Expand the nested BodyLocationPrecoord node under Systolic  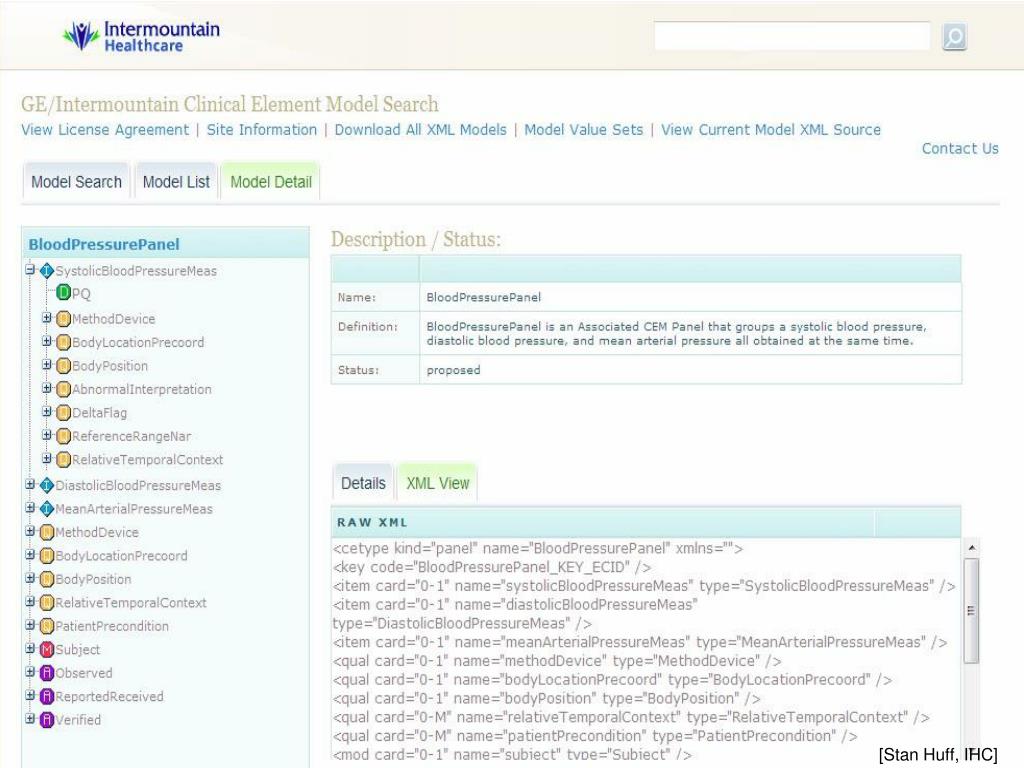click(x=46, y=341)
